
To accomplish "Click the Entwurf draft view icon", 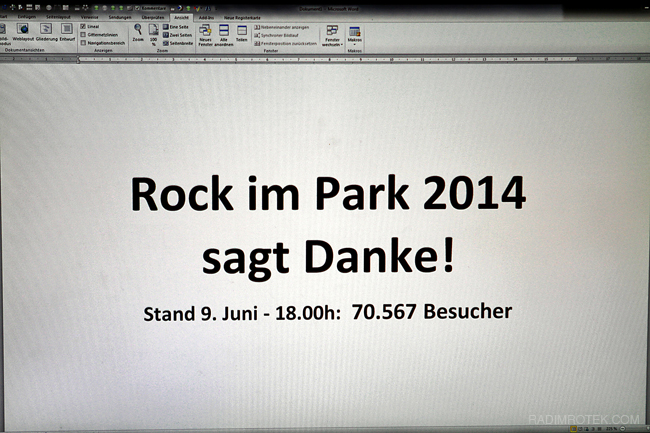I will 68,33.
